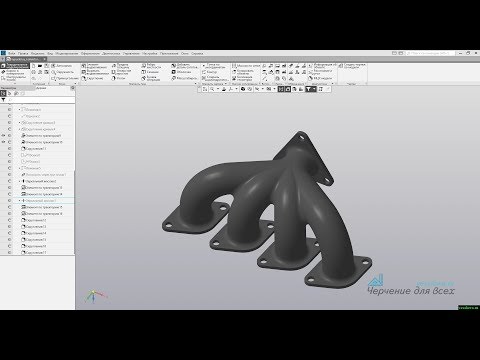
Task: Select the Скругление fillet command in ribbon
Action: [93, 78]
